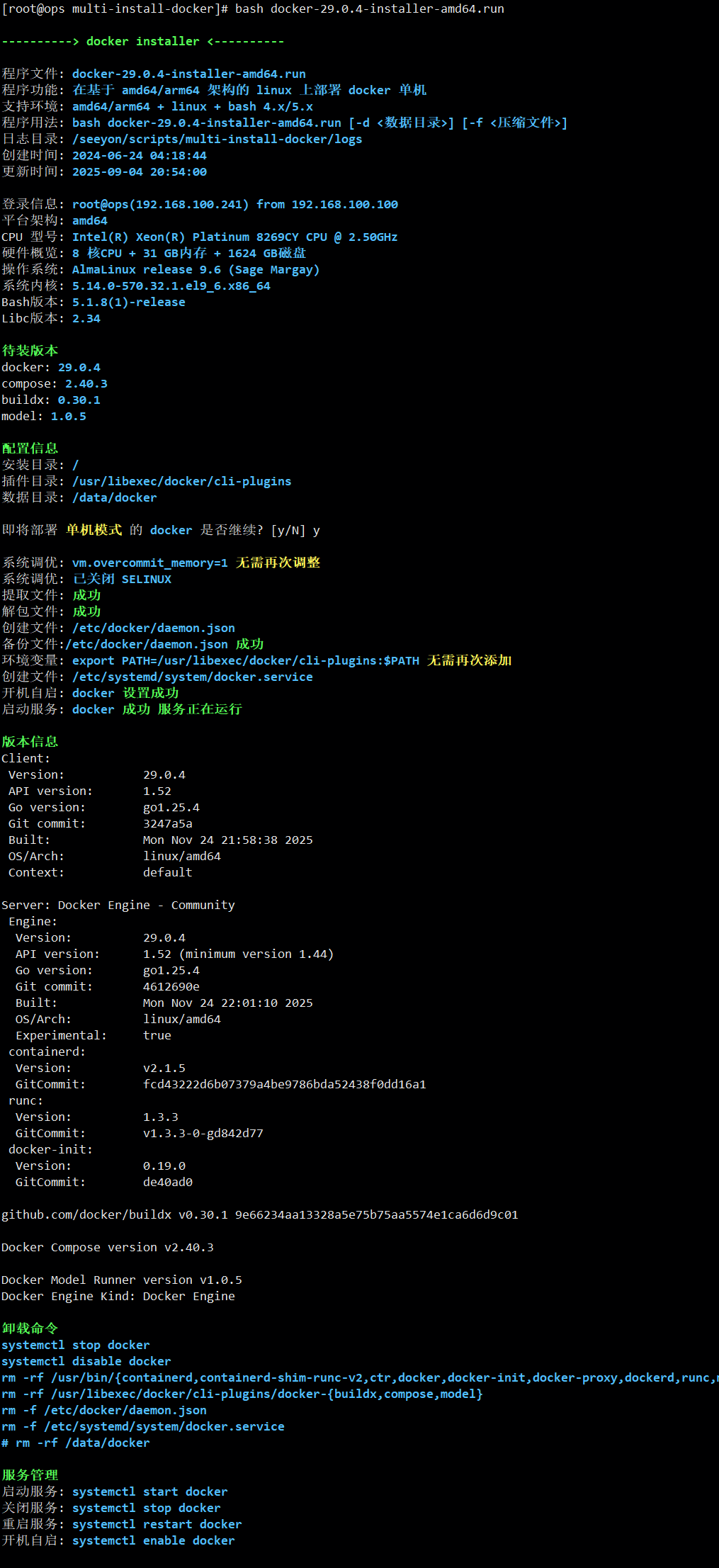Click the "systemctl disable docker" uninstall command
Image resolution: width=719 pixels, height=1568 pixels.
[86, 1362]
